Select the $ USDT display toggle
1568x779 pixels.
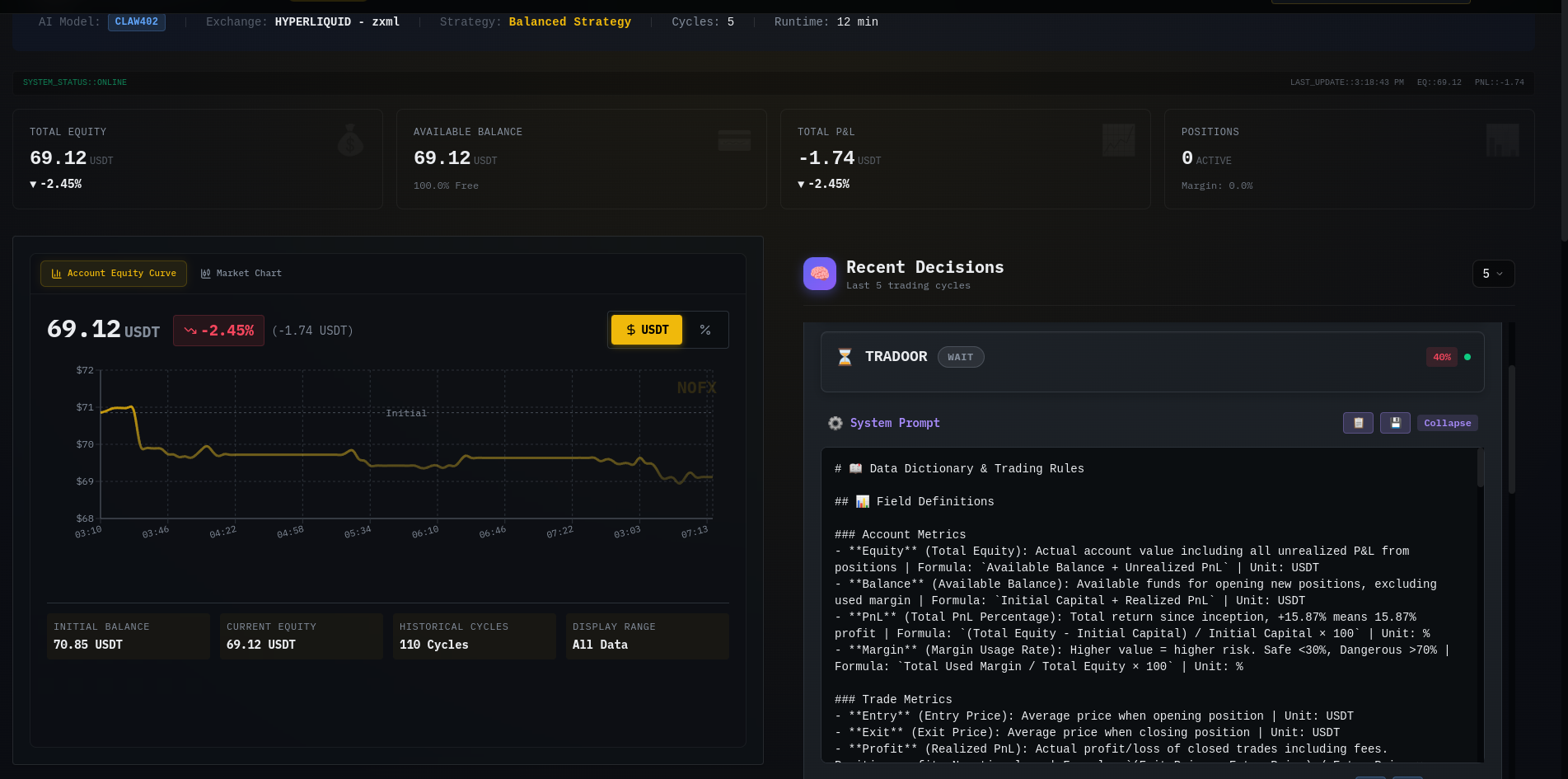pos(647,330)
